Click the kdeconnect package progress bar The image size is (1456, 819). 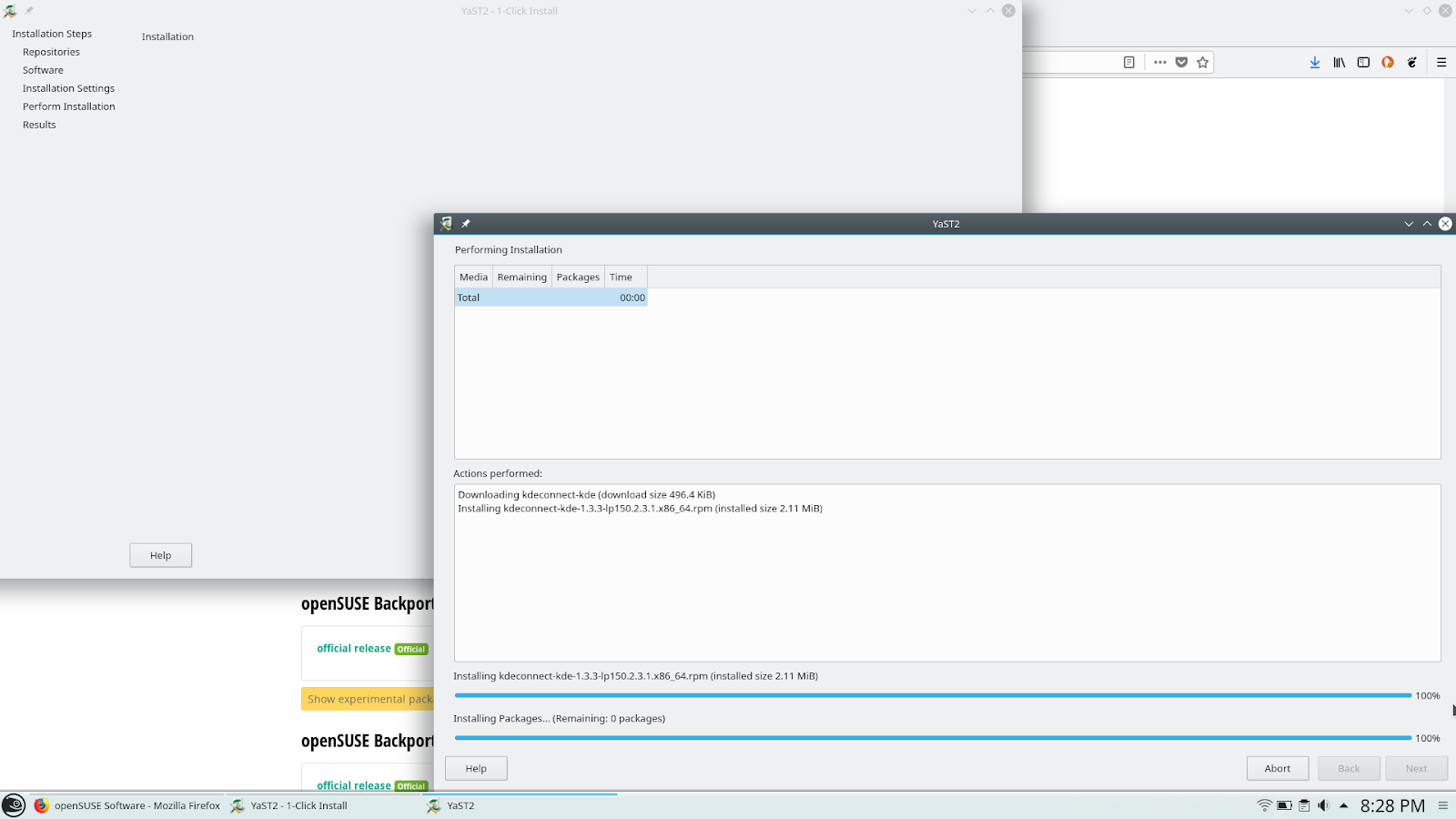[933, 695]
